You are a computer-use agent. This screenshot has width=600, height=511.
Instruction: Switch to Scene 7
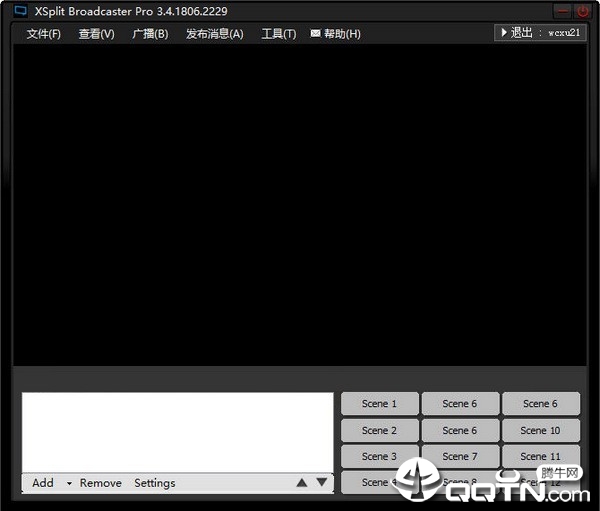coord(460,456)
